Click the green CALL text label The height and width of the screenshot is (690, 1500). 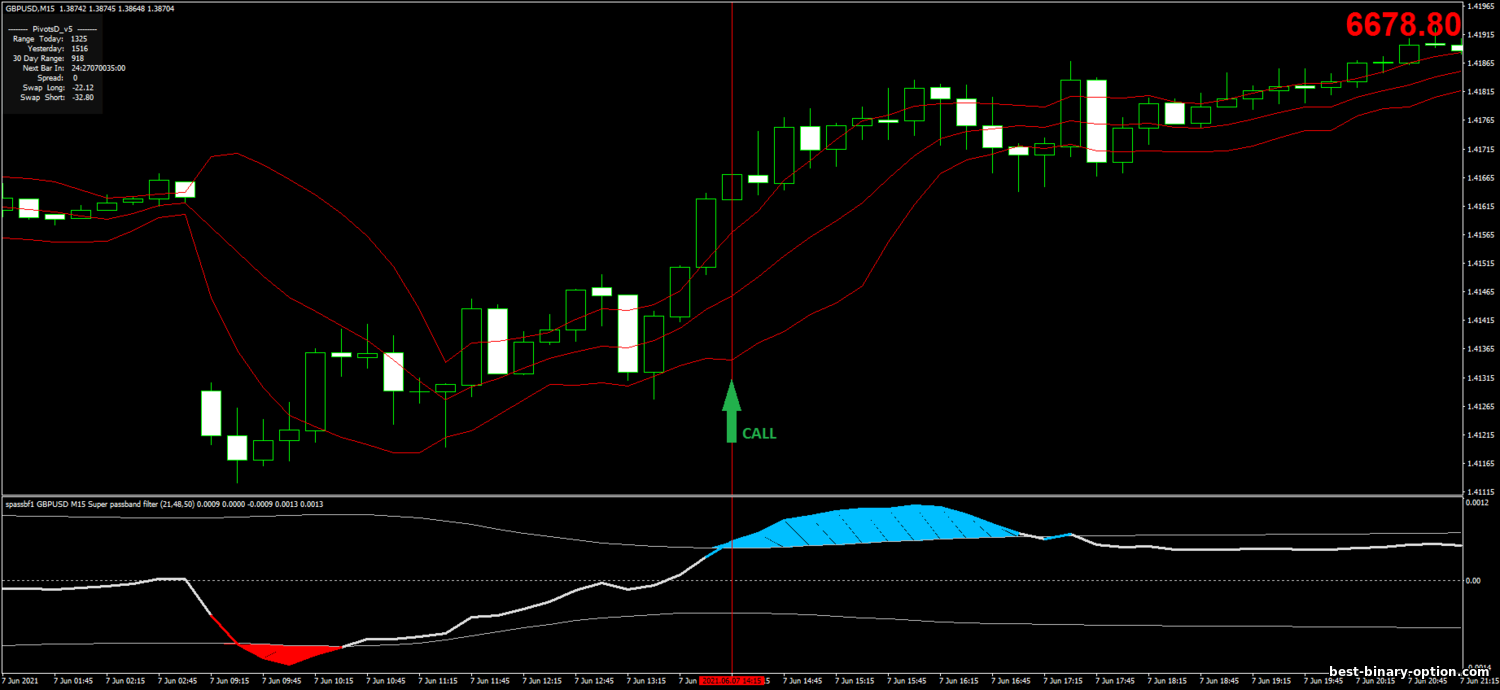pos(758,434)
